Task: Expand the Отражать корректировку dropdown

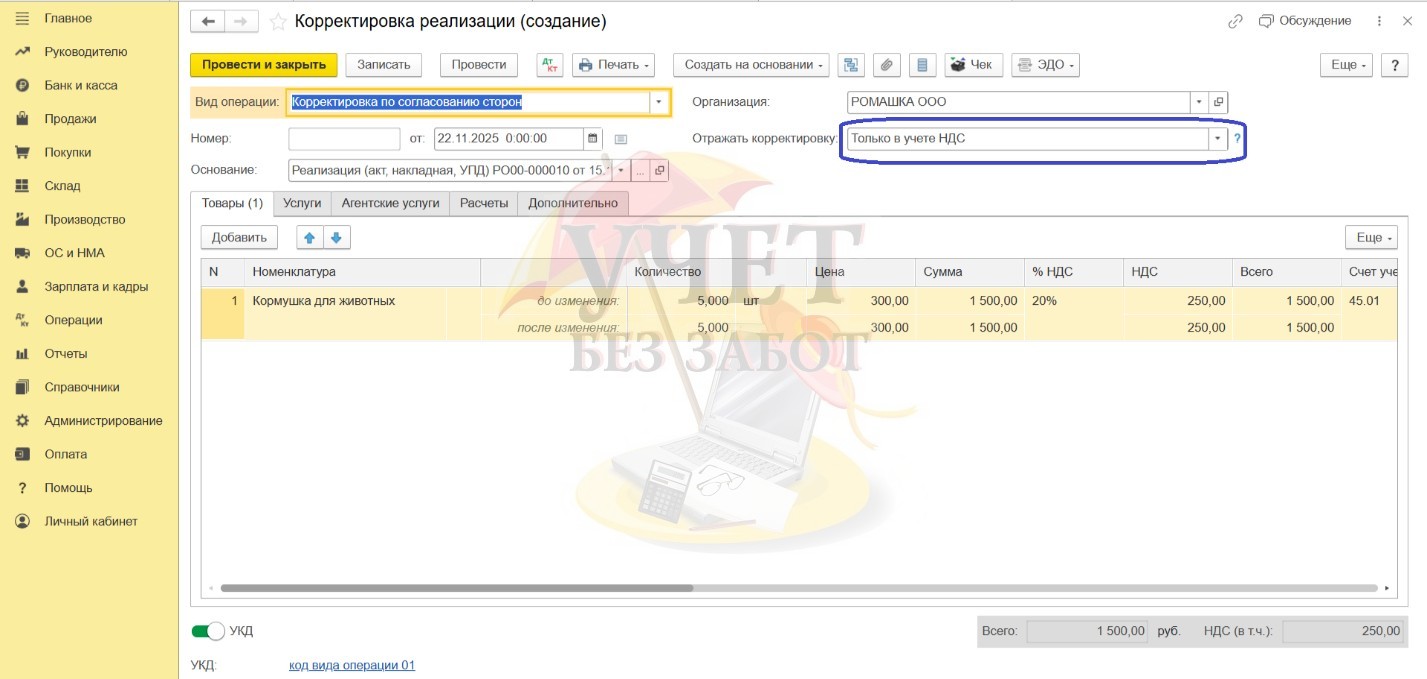Action: coord(1217,140)
